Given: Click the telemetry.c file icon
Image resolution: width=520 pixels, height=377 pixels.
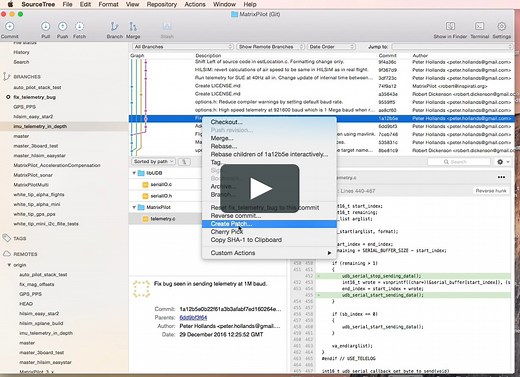Looking at the screenshot, I should (145, 219).
